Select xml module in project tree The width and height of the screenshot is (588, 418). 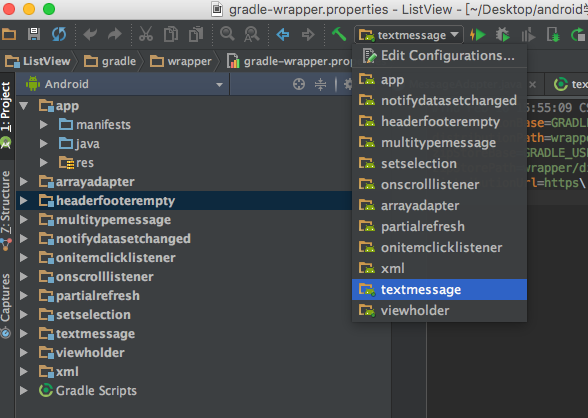click(x=67, y=372)
